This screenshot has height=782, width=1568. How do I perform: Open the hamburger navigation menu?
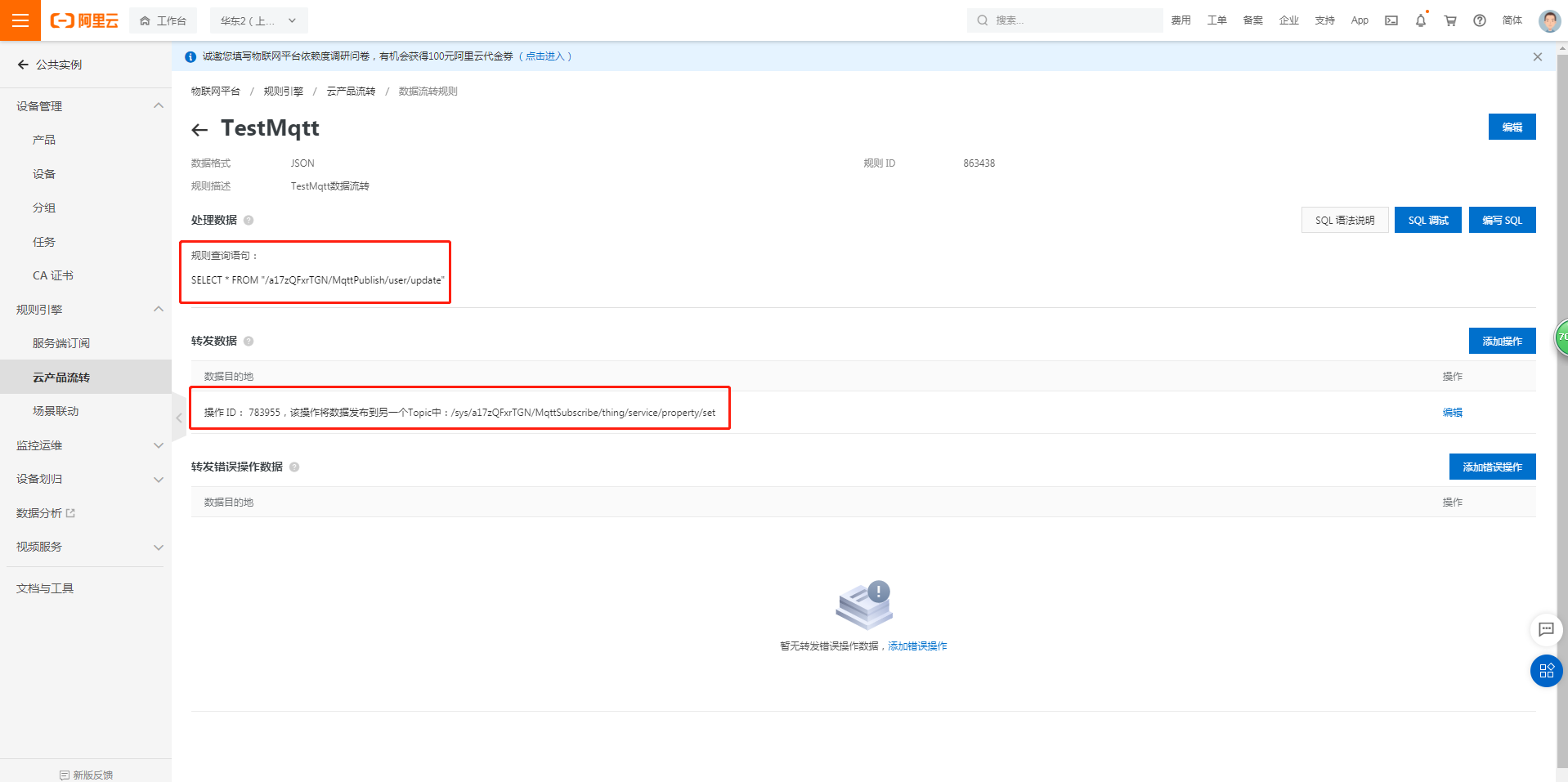pyautogui.click(x=20, y=20)
